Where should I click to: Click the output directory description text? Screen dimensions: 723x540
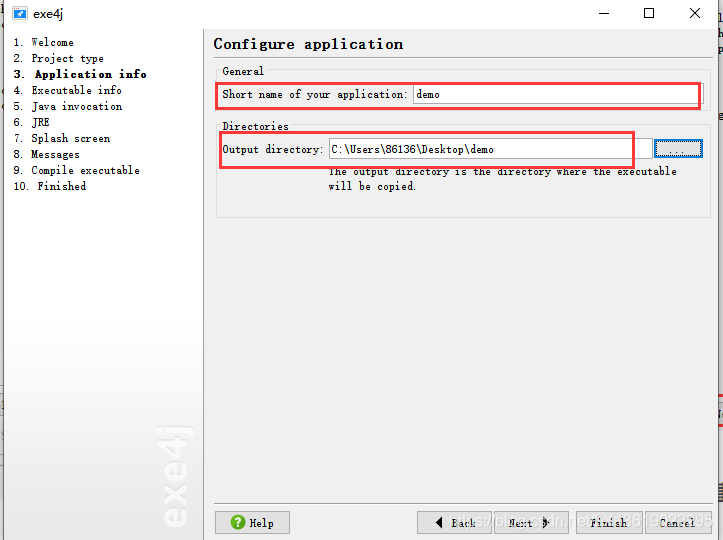click(x=503, y=179)
